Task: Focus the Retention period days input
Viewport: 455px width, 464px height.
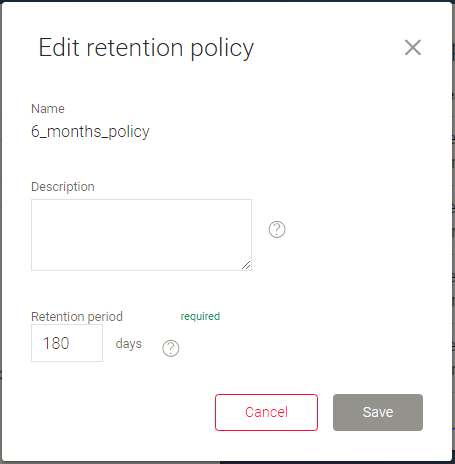Action: 67,343
